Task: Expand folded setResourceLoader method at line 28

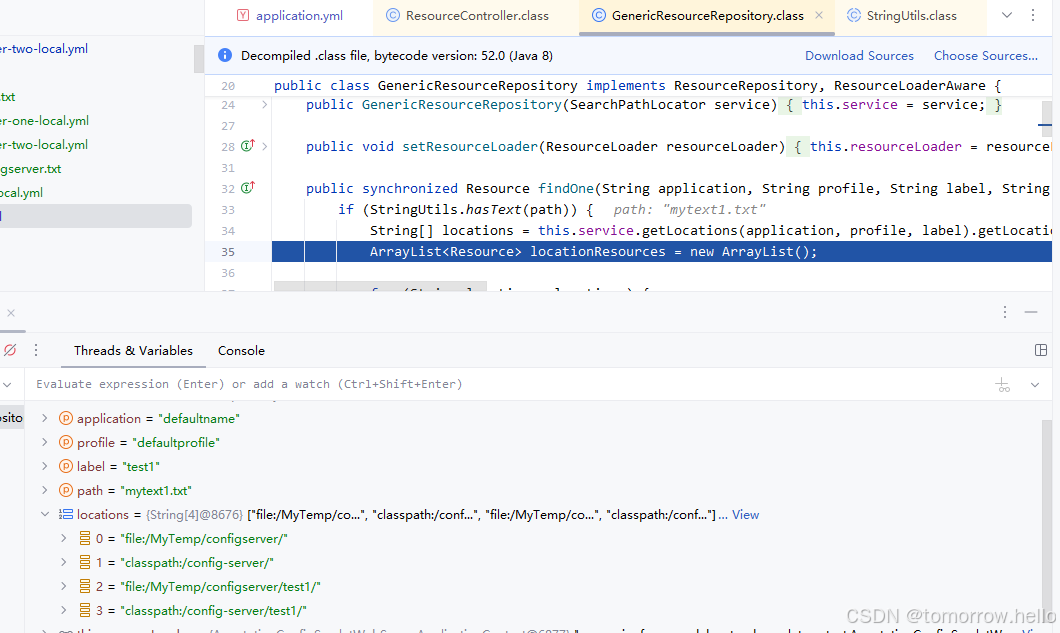Action: [x=264, y=147]
